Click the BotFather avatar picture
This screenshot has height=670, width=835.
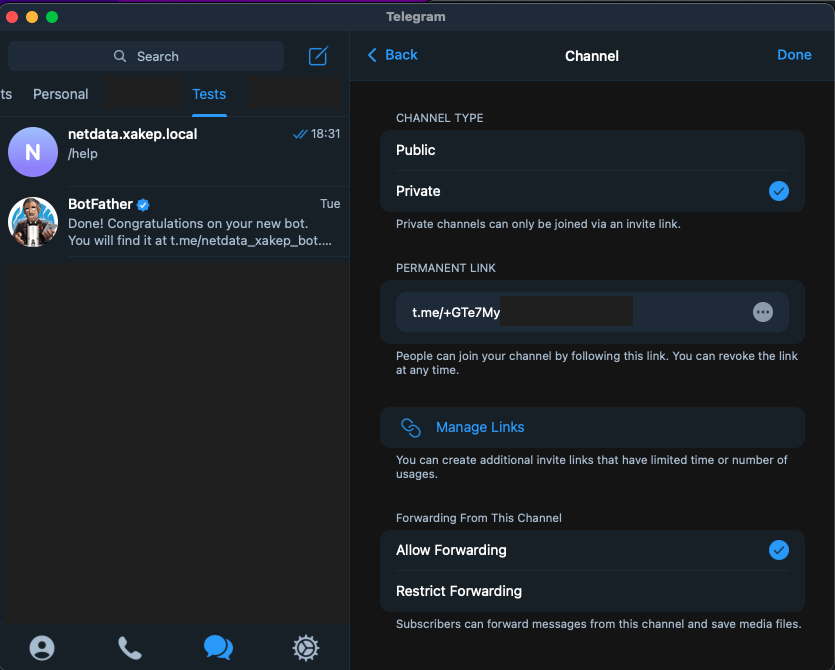[33, 222]
